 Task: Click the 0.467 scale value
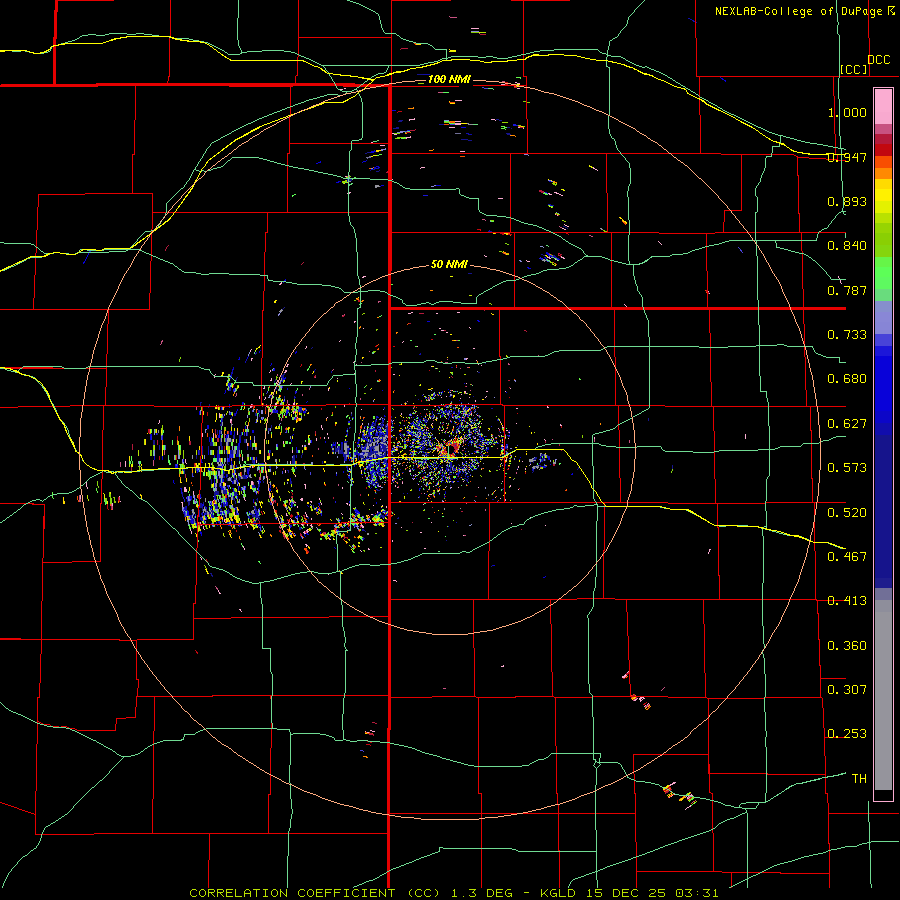(x=847, y=556)
